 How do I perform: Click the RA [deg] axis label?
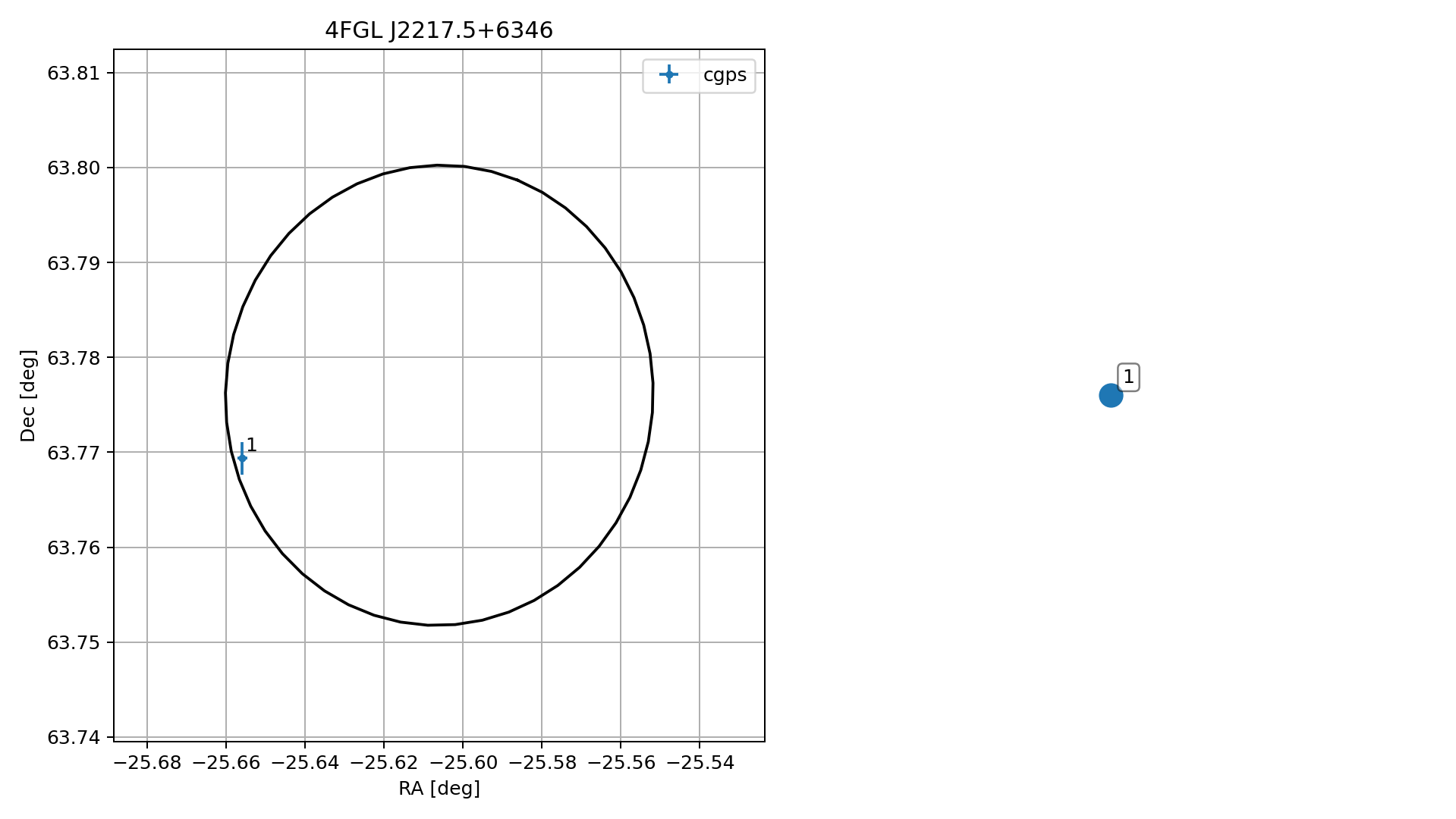pos(439,789)
